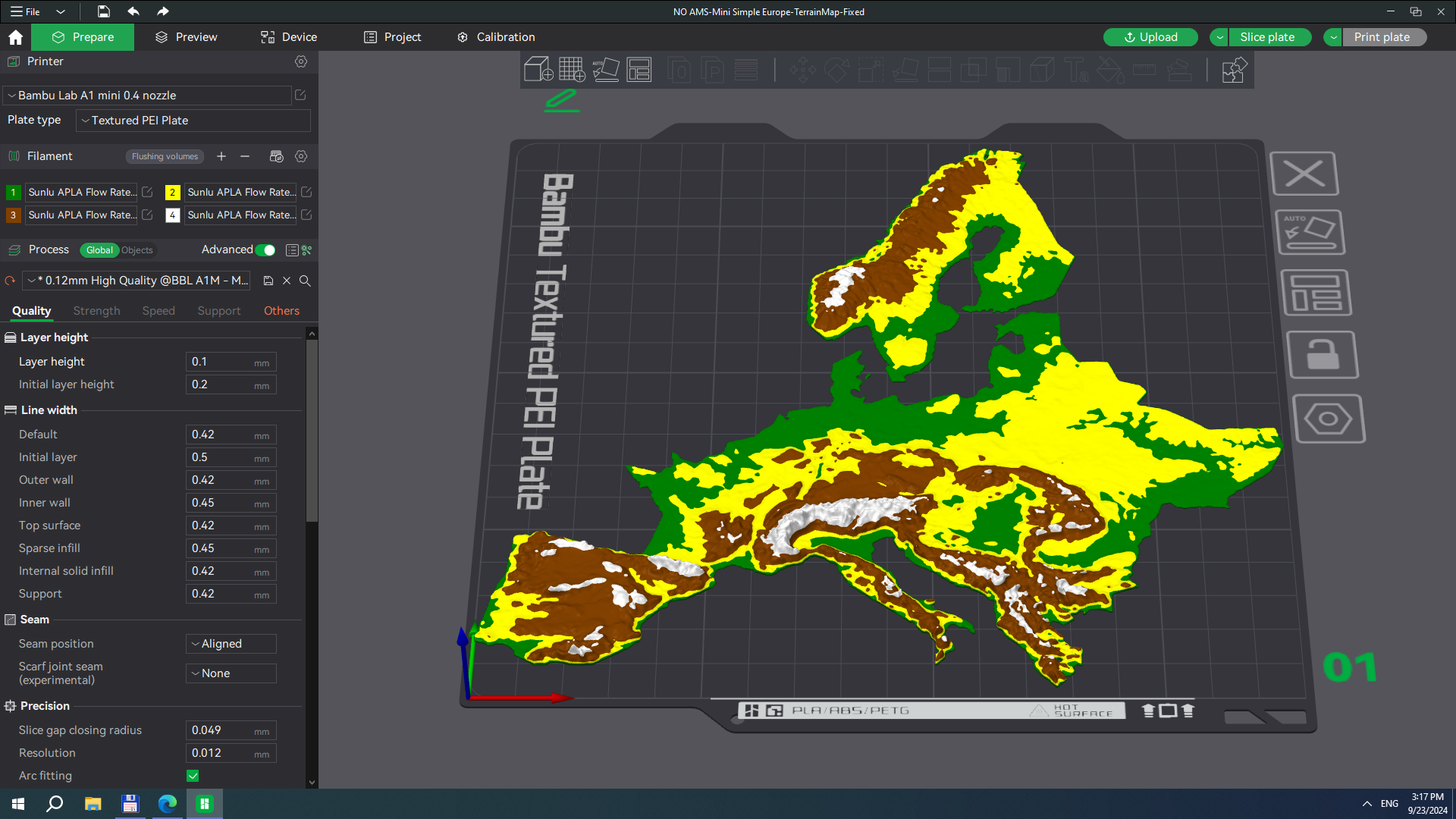This screenshot has width=1456, height=819.
Task: Click the yellow filament 2 color swatch
Action: (x=172, y=193)
